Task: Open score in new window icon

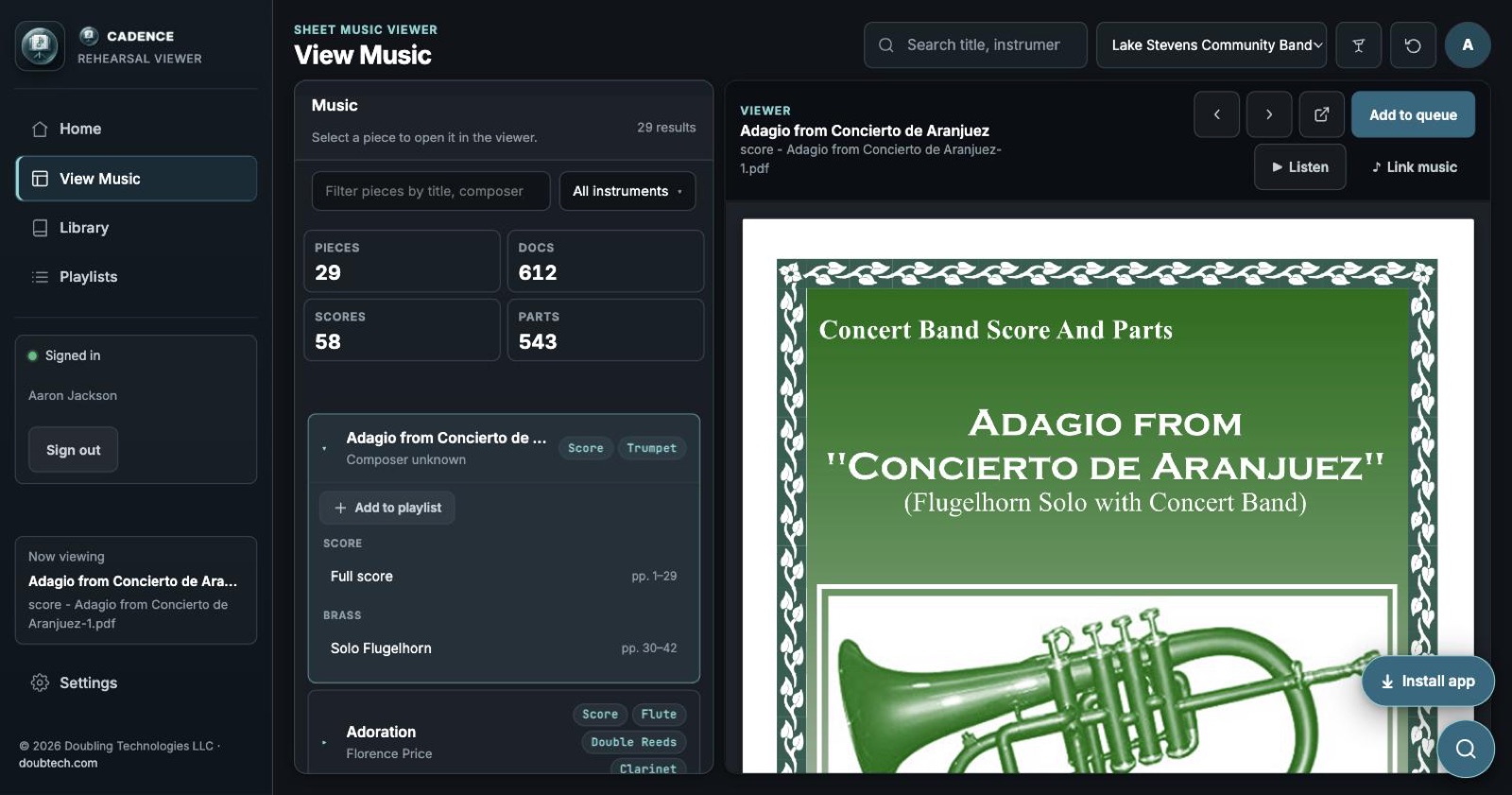Action: click(x=1322, y=114)
